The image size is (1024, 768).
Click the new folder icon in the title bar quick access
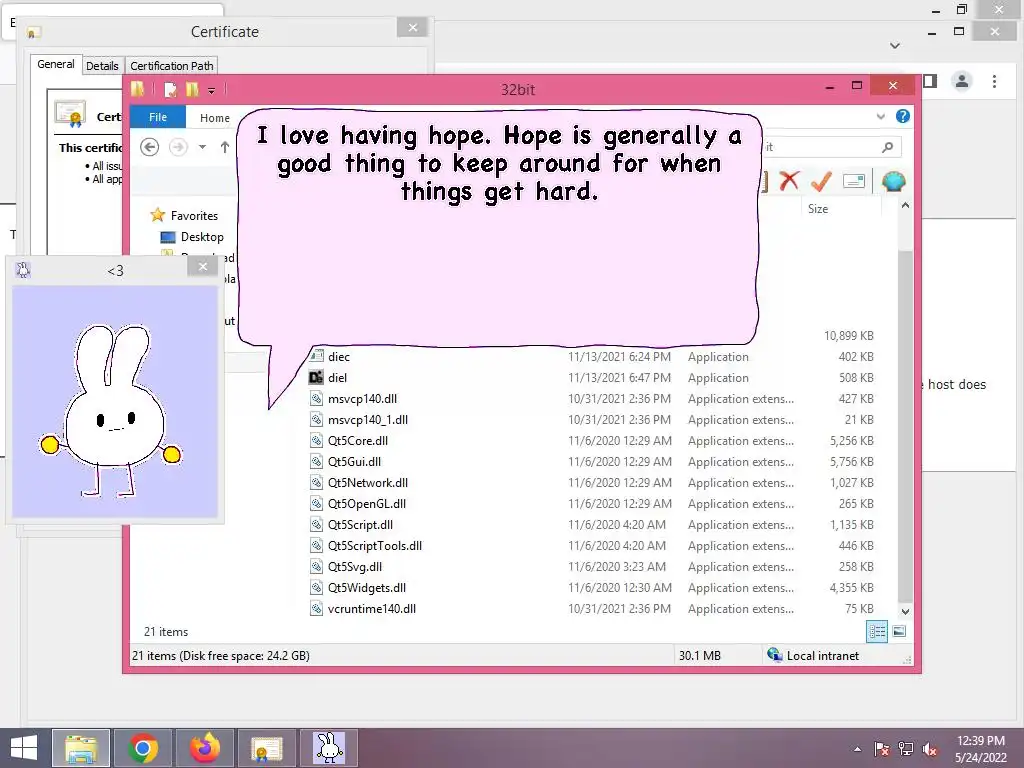click(192, 89)
